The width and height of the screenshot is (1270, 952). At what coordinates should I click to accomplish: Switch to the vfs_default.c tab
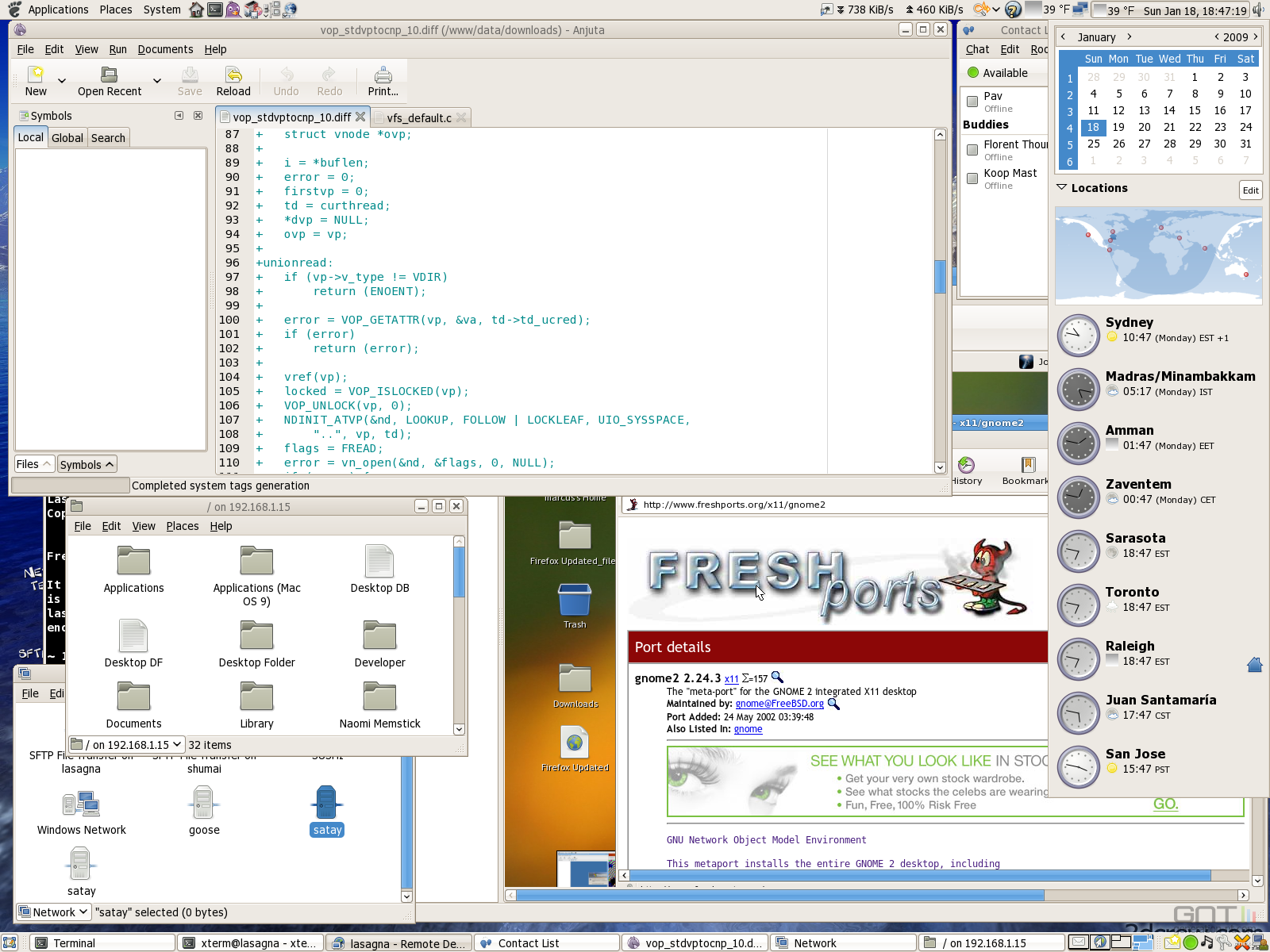(x=418, y=118)
